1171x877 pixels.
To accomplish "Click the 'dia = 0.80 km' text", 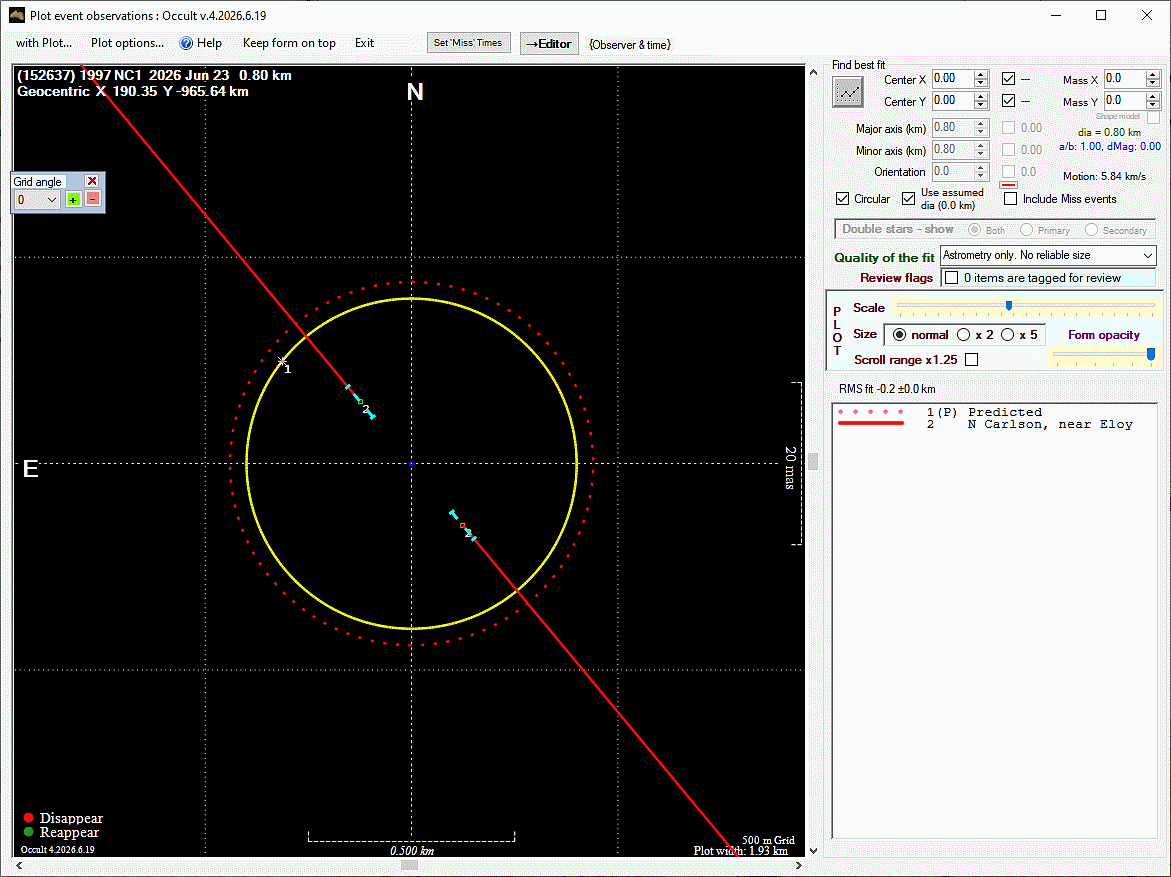I will pyautogui.click(x=1109, y=132).
